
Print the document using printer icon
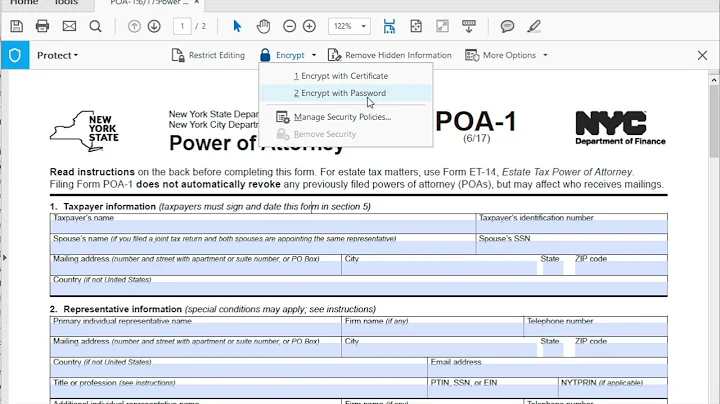click(x=42, y=26)
